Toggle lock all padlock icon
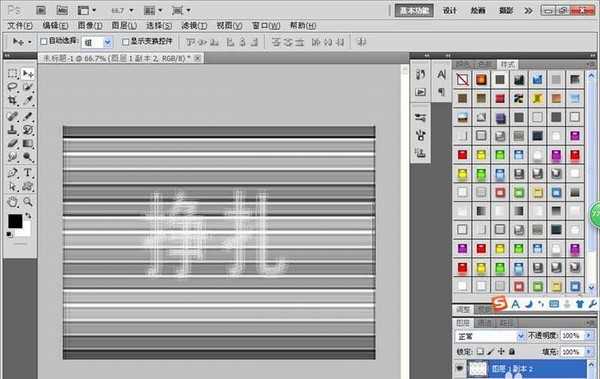Image resolution: width=600 pixels, height=379 pixels. coord(512,351)
